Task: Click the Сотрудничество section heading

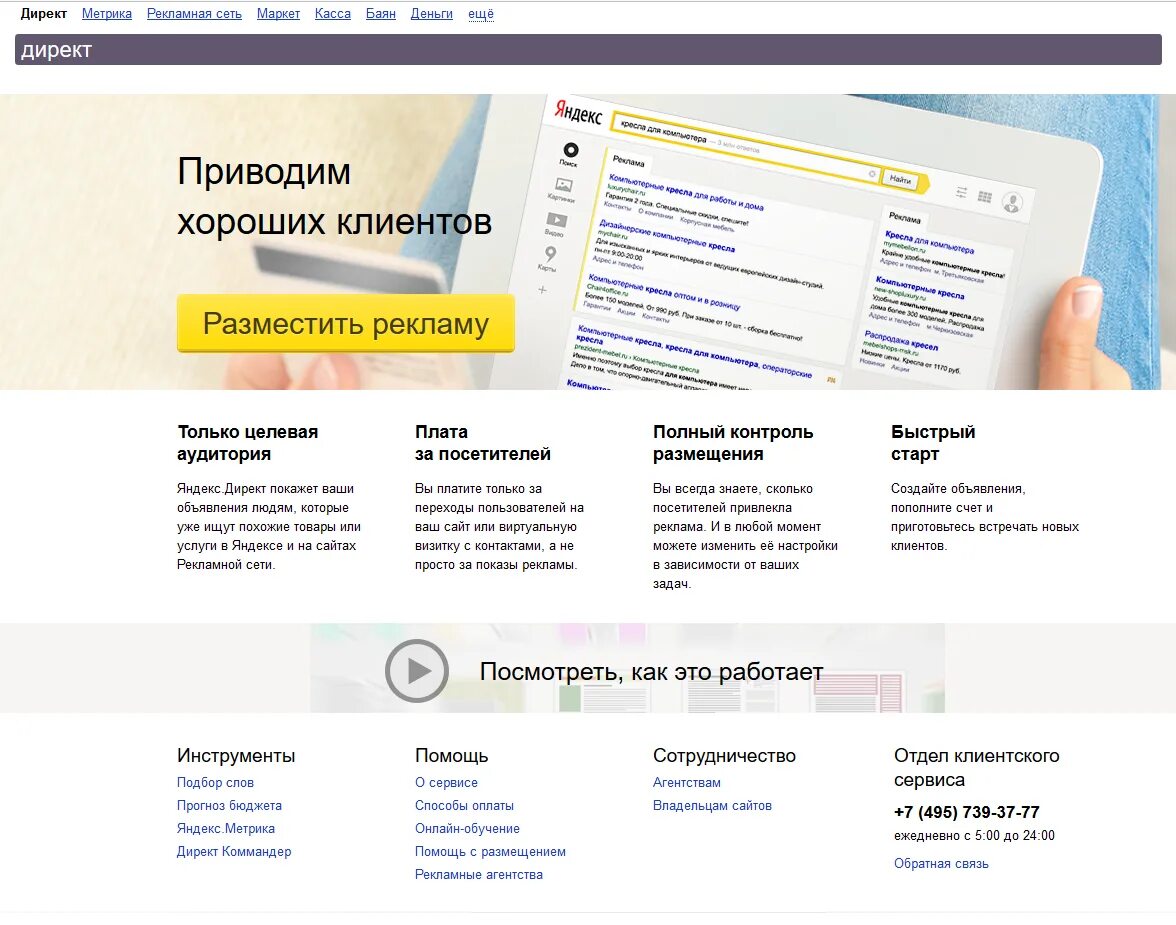Action: click(x=724, y=755)
